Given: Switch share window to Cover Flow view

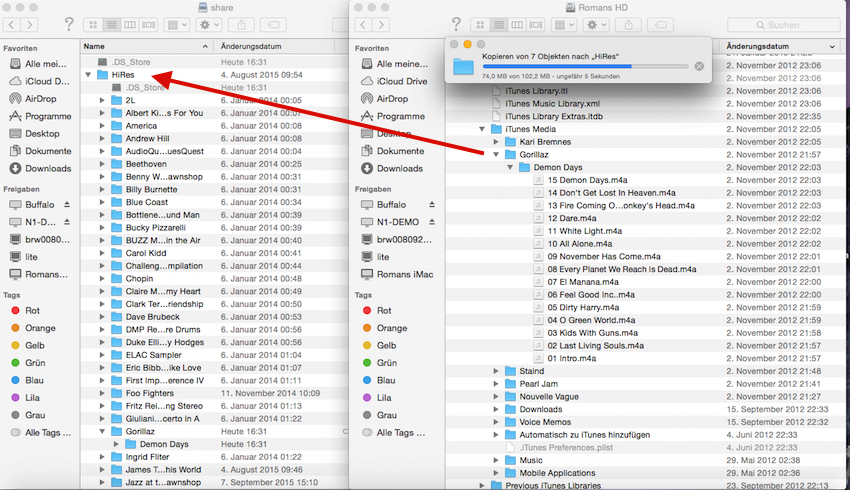Looking at the screenshot, I should [149, 24].
